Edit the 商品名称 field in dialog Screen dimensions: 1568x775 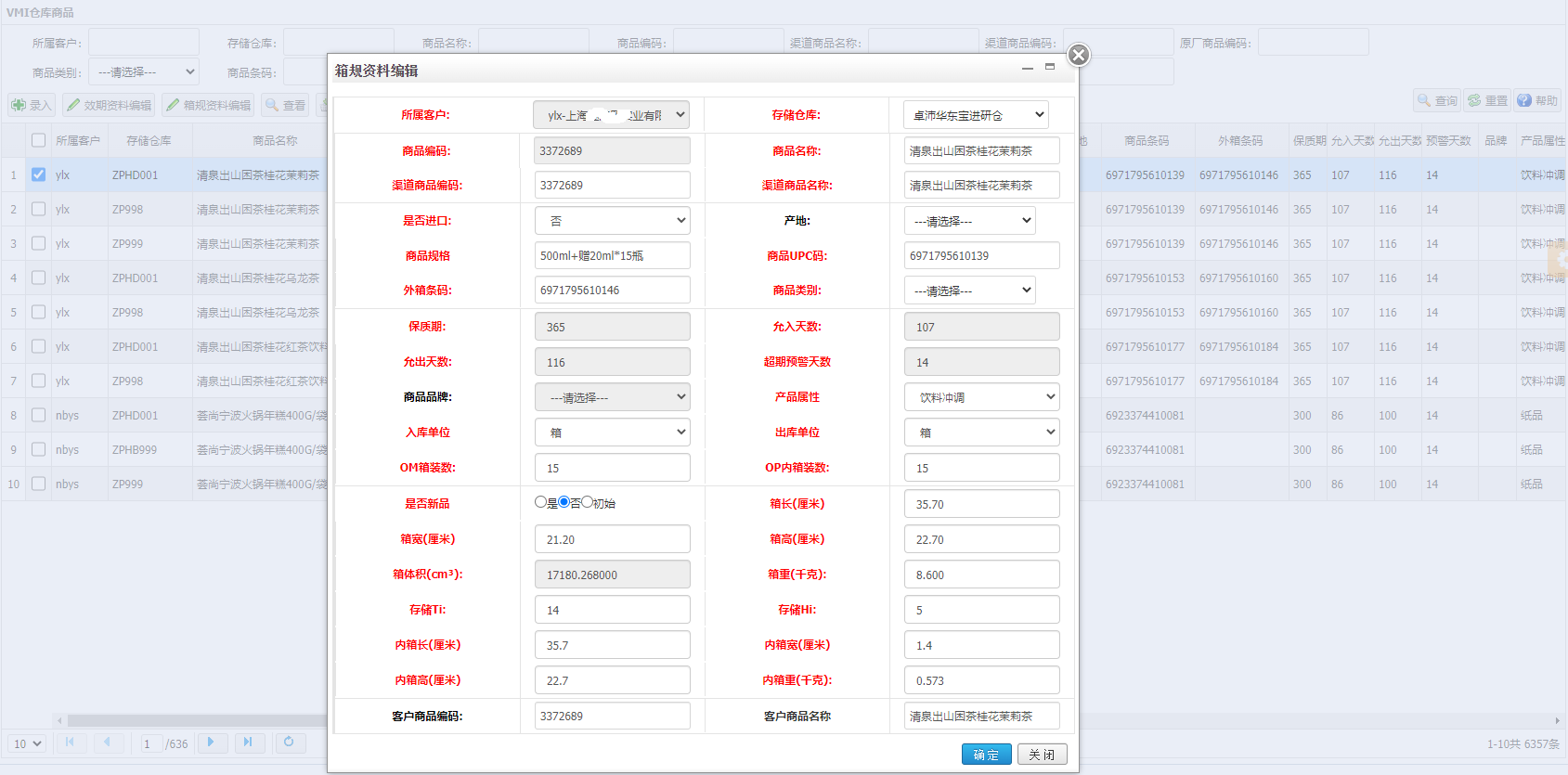[x=981, y=150]
